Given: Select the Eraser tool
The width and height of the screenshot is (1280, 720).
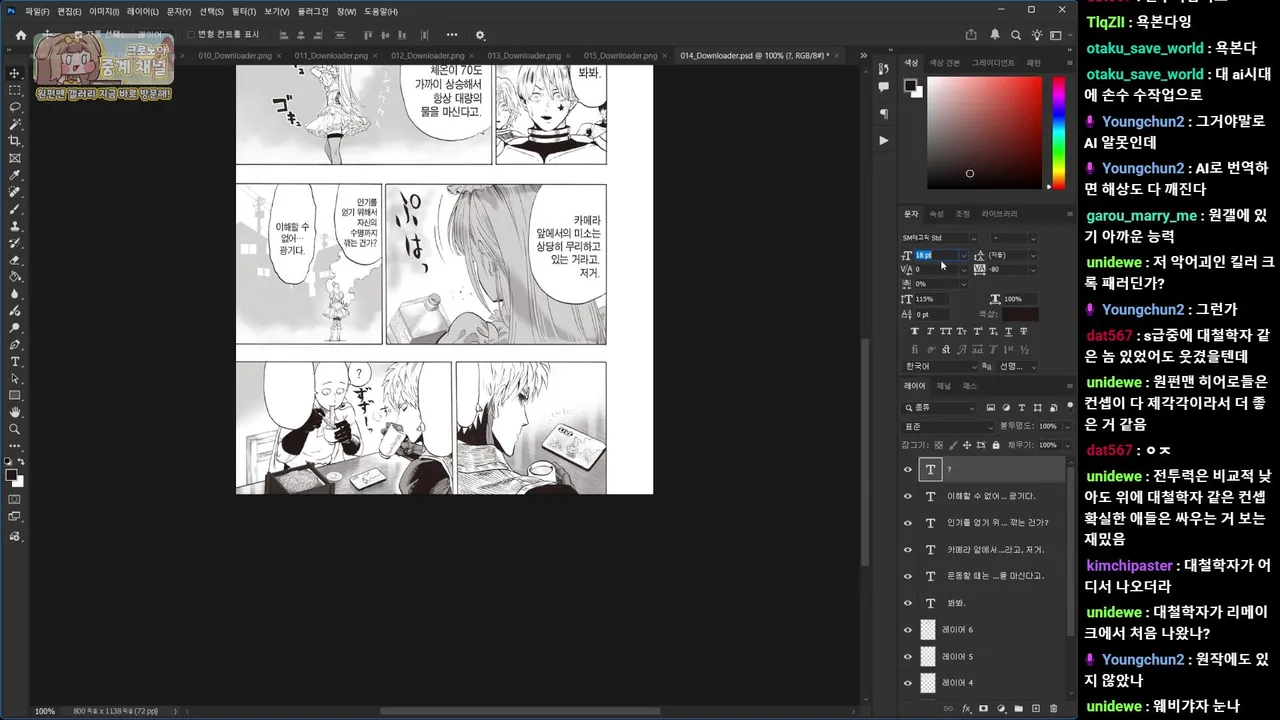Looking at the screenshot, I should (15, 260).
